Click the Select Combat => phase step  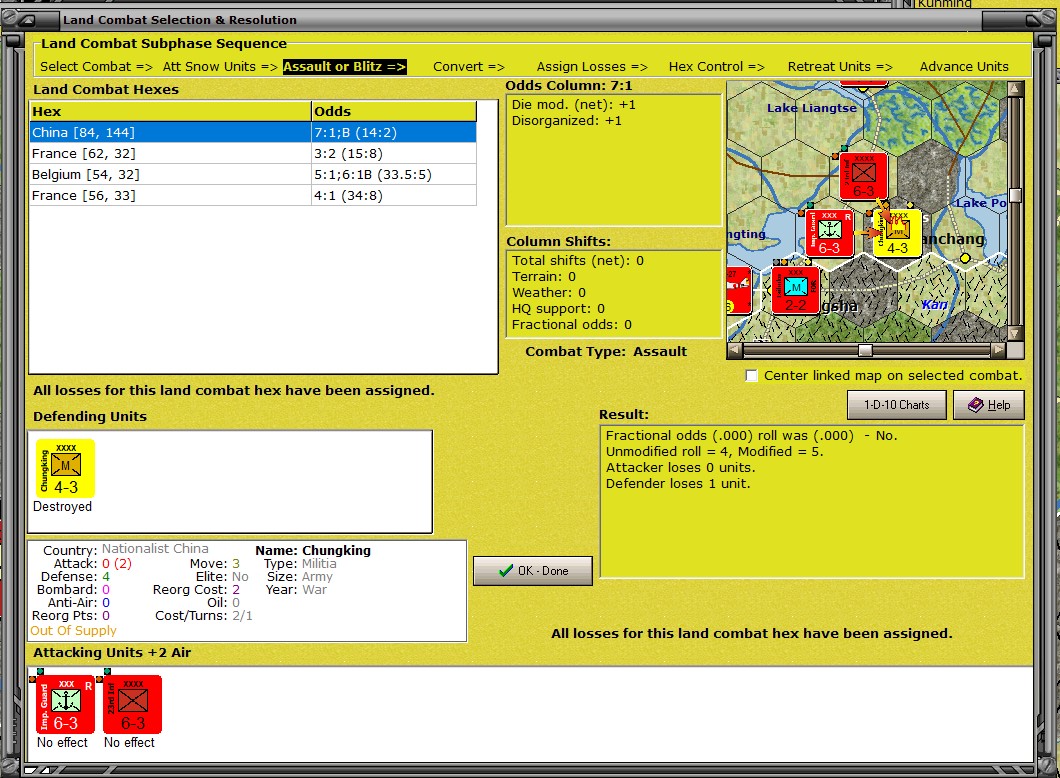click(96, 66)
